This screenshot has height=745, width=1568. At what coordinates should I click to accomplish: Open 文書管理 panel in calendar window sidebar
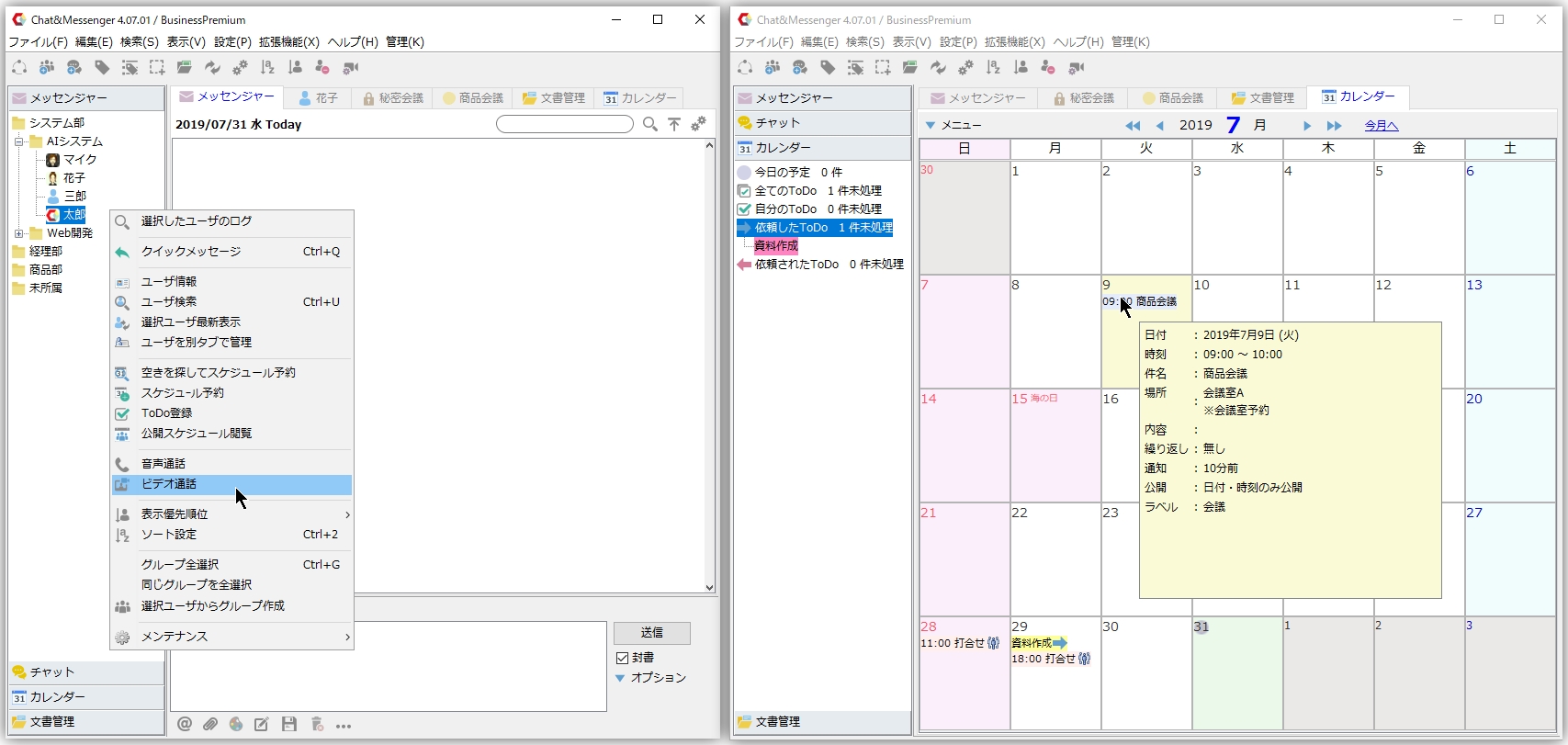pyautogui.click(x=822, y=722)
